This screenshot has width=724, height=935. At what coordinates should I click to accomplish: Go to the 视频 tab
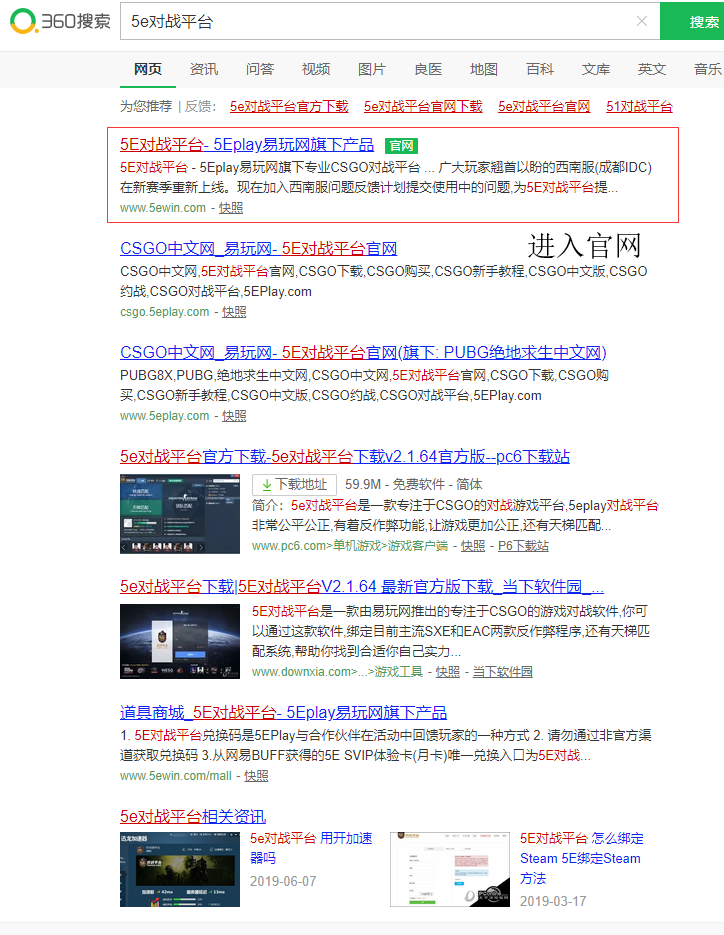pyautogui.click(x=316, y=69)
